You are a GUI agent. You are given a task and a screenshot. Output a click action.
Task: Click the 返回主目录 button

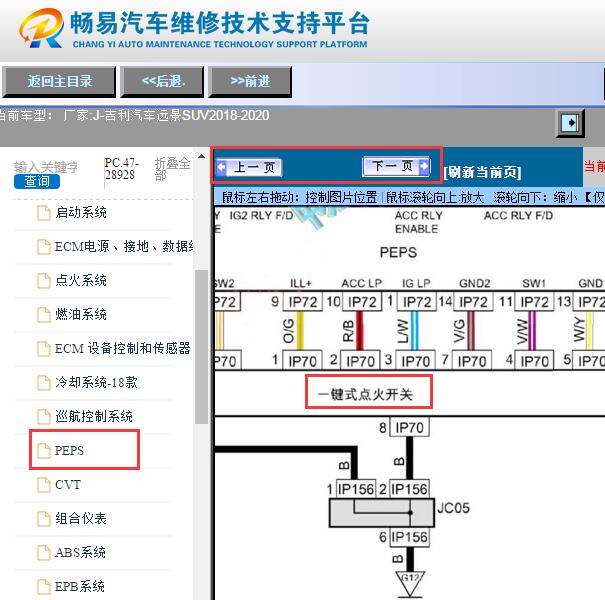coord(59,81)
